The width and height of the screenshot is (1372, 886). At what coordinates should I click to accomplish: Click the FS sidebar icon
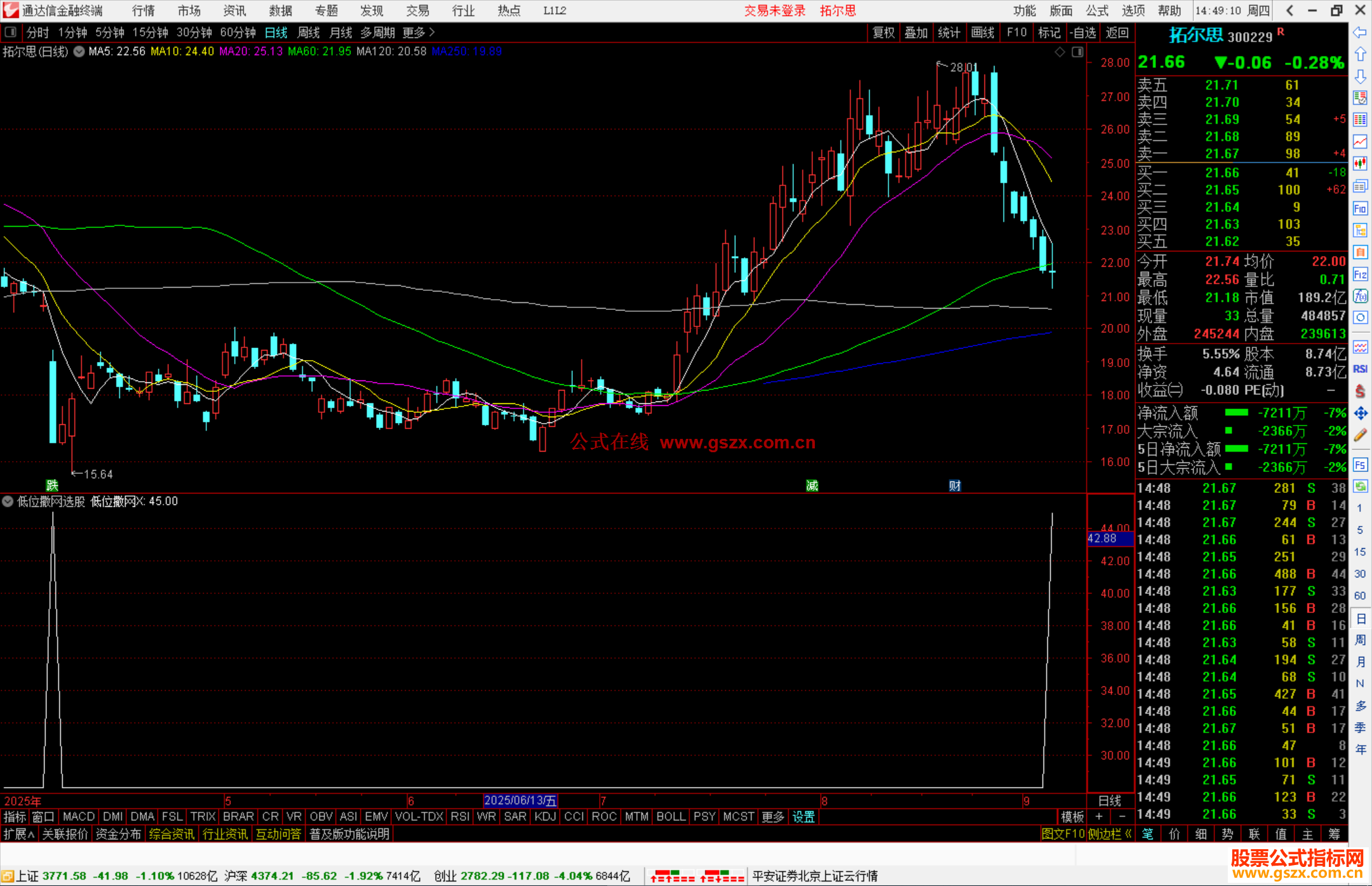pyautogui.click(x=1360, y=465)
